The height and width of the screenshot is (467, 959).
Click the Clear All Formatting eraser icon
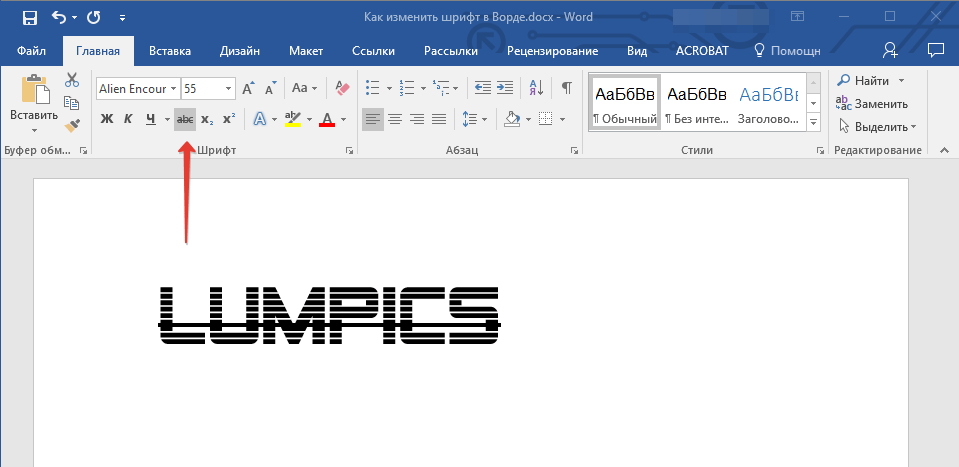pos(342,88)
